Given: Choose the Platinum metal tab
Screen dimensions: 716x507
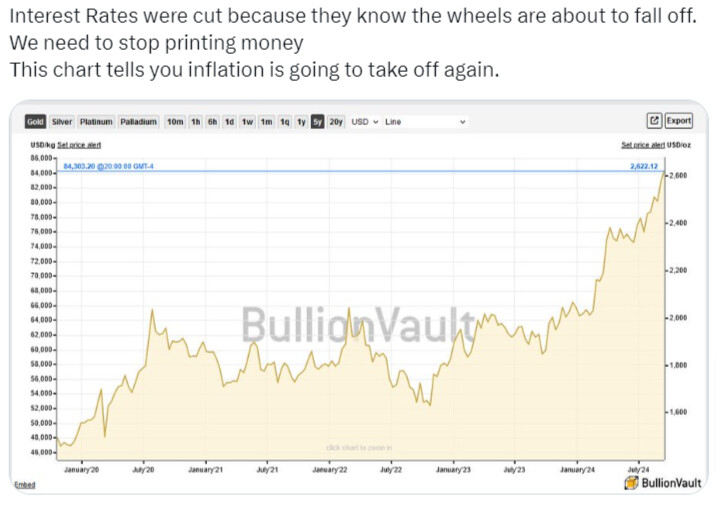Looking at the screenshot, I should click(x=96, y=122).
